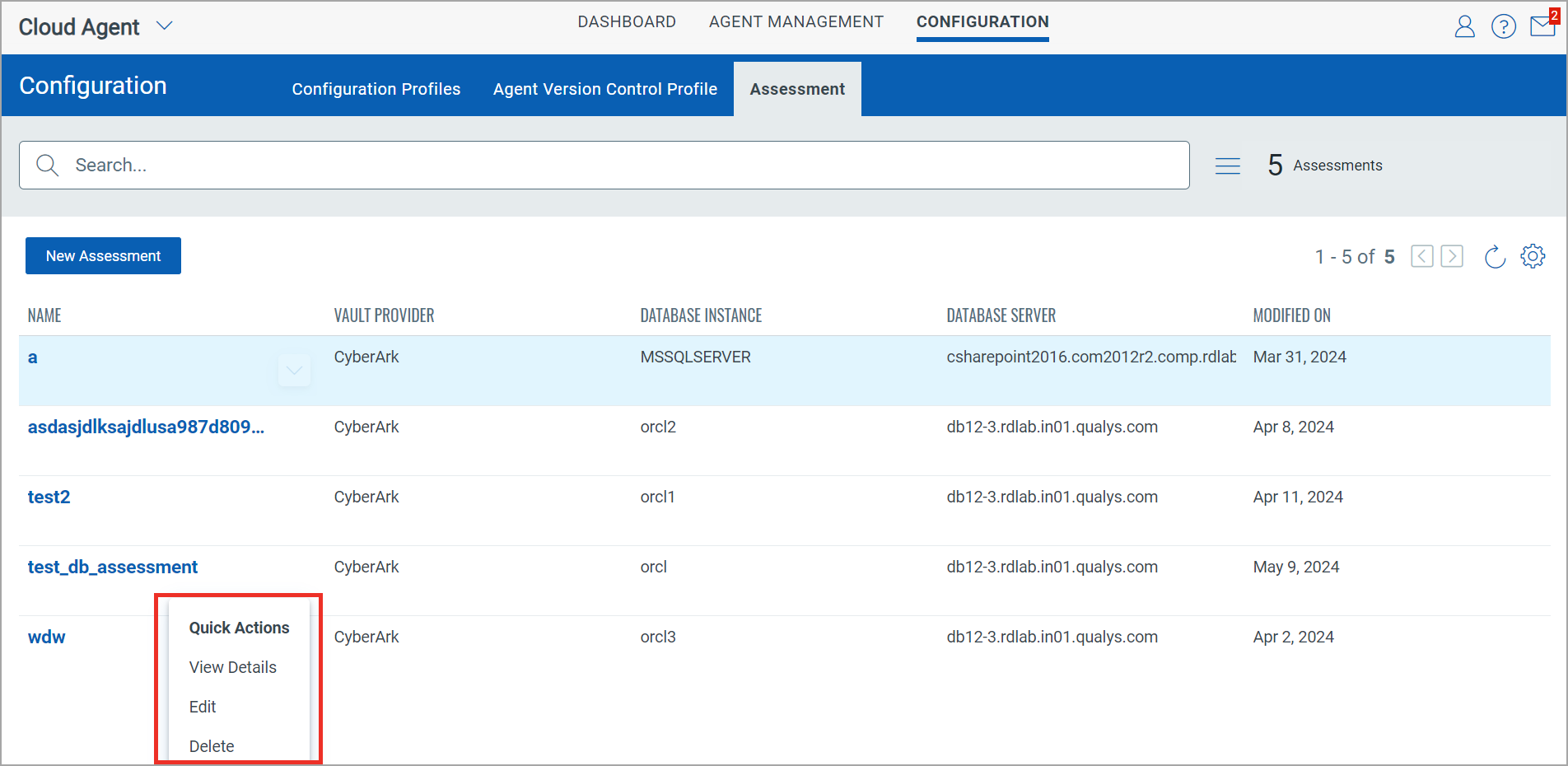Select the Mar 31, 2024 date cell
This screenshot has height=766, width=1568.
pyautogui.click(x=1300, y=357)
